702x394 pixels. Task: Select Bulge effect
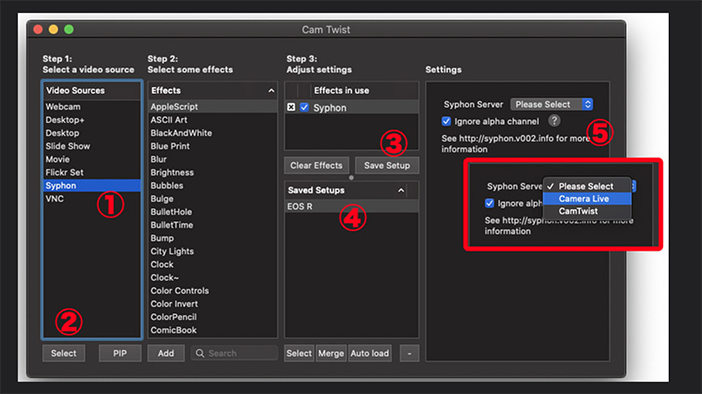pos(213,199)
